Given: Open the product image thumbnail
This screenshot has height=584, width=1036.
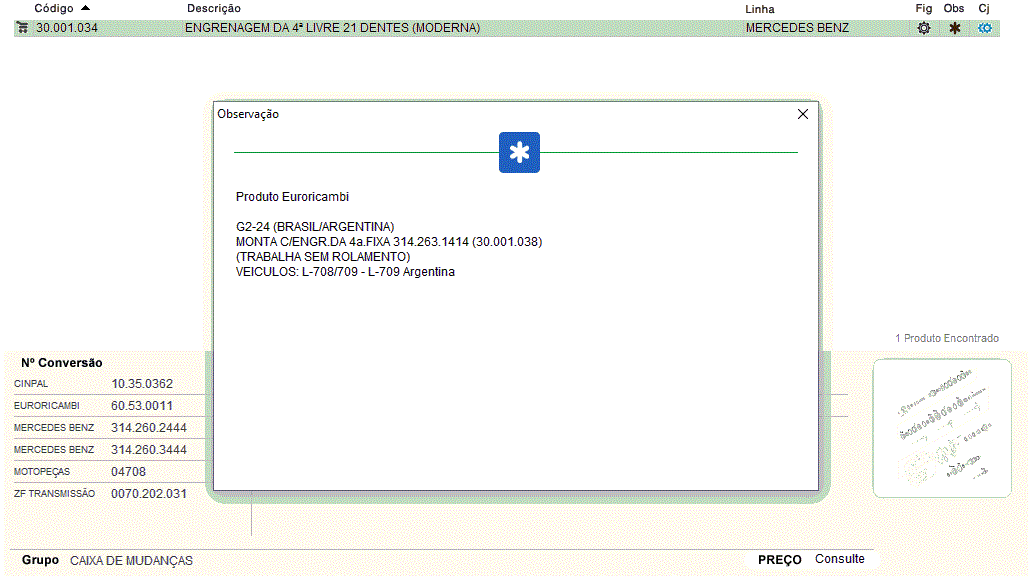Looking at the screenshot, I should click(x=942, y=428).
